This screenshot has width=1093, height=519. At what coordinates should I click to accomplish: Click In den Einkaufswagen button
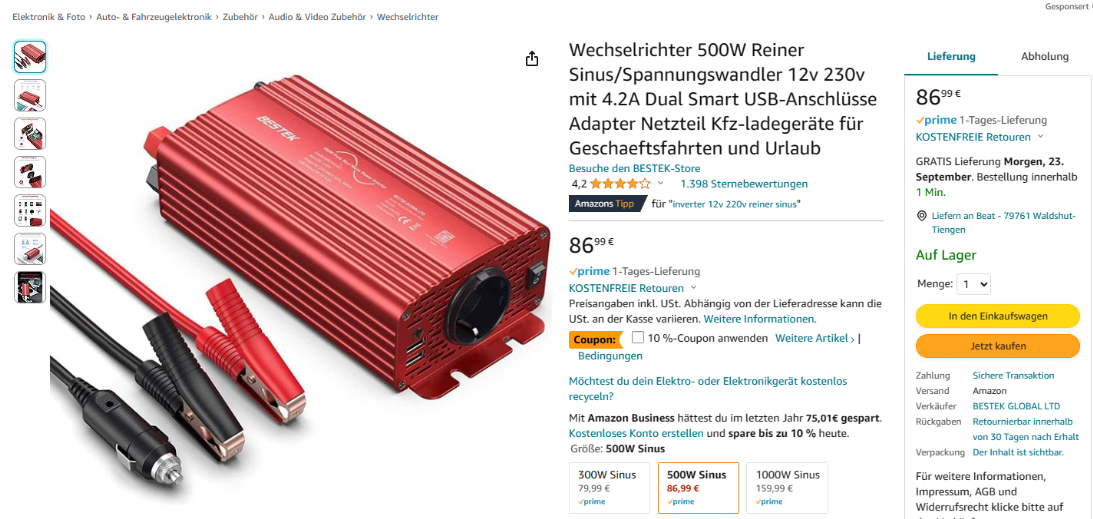pos(998,316)
